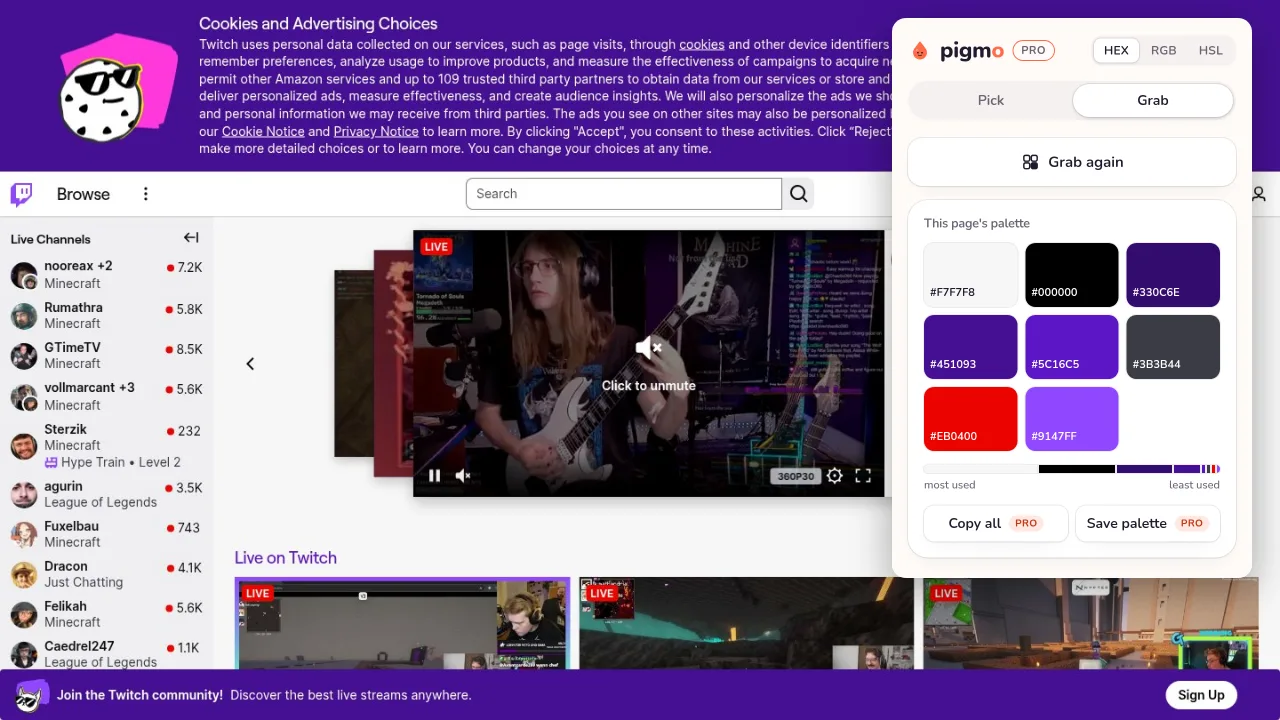Click the search magnifier button
Viewport: 1280px width, 720px height.
pyautogui.click(x=799, y=194)
